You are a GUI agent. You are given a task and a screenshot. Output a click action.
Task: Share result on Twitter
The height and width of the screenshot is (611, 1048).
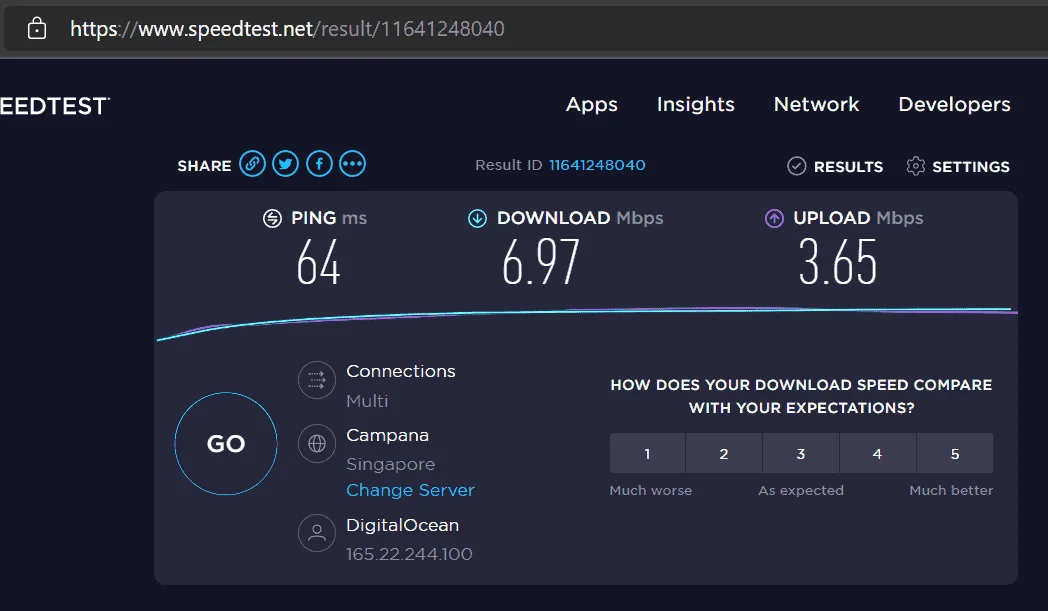tap(285, 164)
